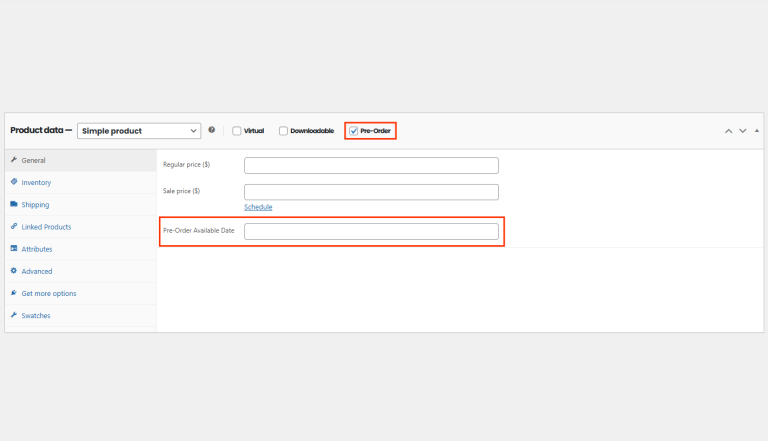Click the Swatches wrench icon
The width and height of the screenshot is (768, 441).
point(14,315)
